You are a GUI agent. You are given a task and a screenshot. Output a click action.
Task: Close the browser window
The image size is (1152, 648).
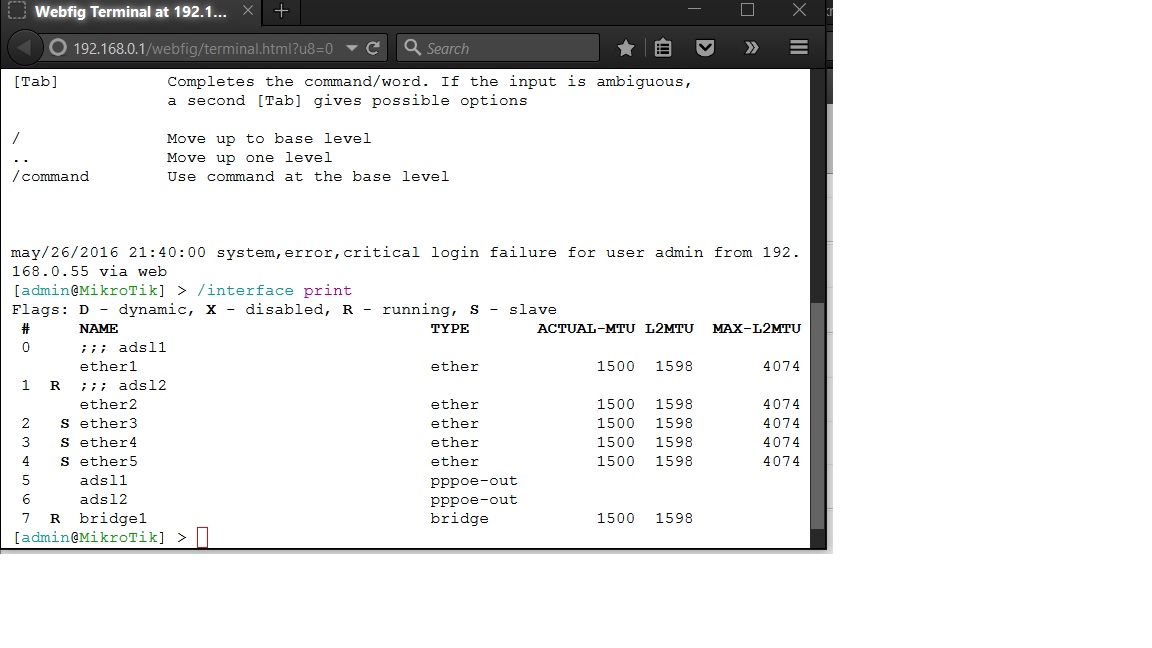tap(799, 10)
